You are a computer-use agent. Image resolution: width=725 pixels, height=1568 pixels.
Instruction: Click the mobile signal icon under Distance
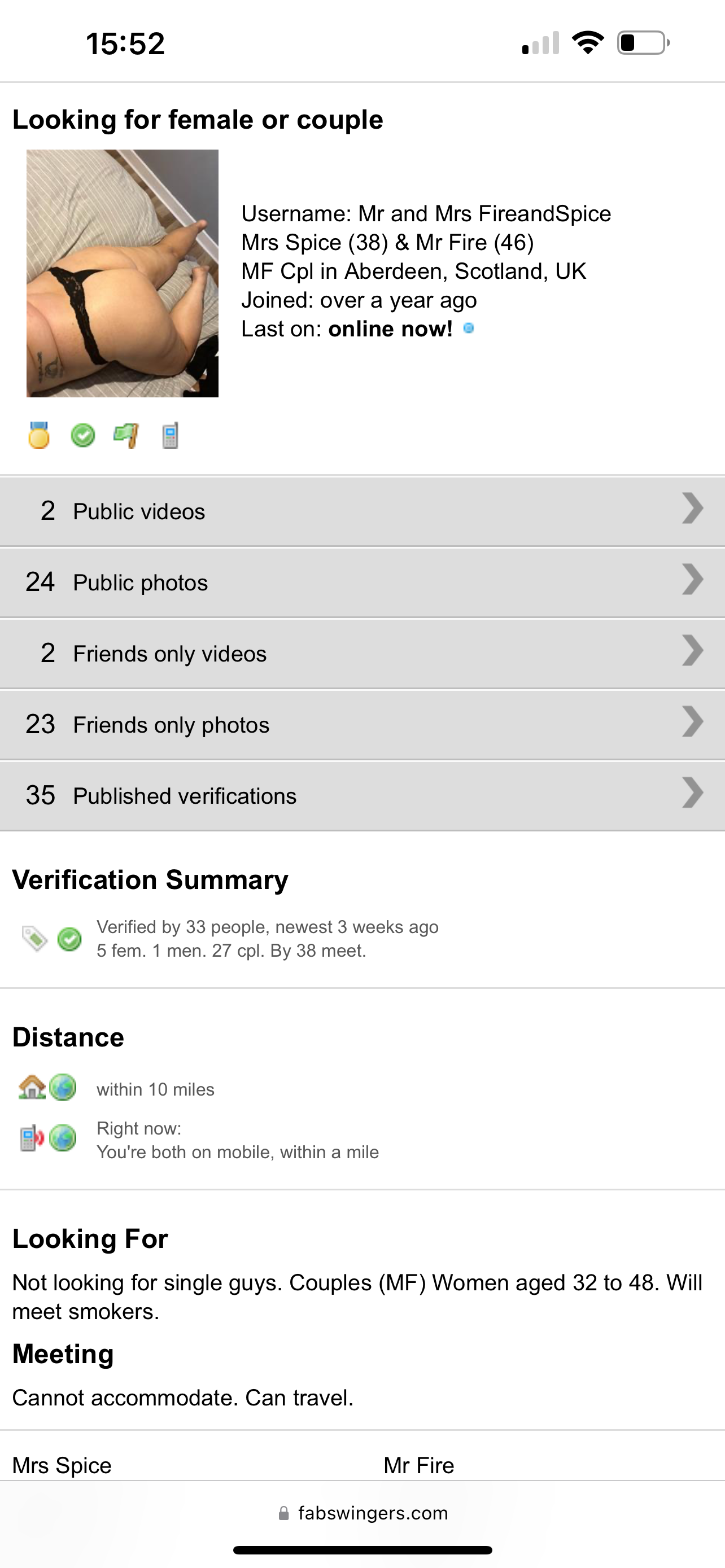point(32,1138)
